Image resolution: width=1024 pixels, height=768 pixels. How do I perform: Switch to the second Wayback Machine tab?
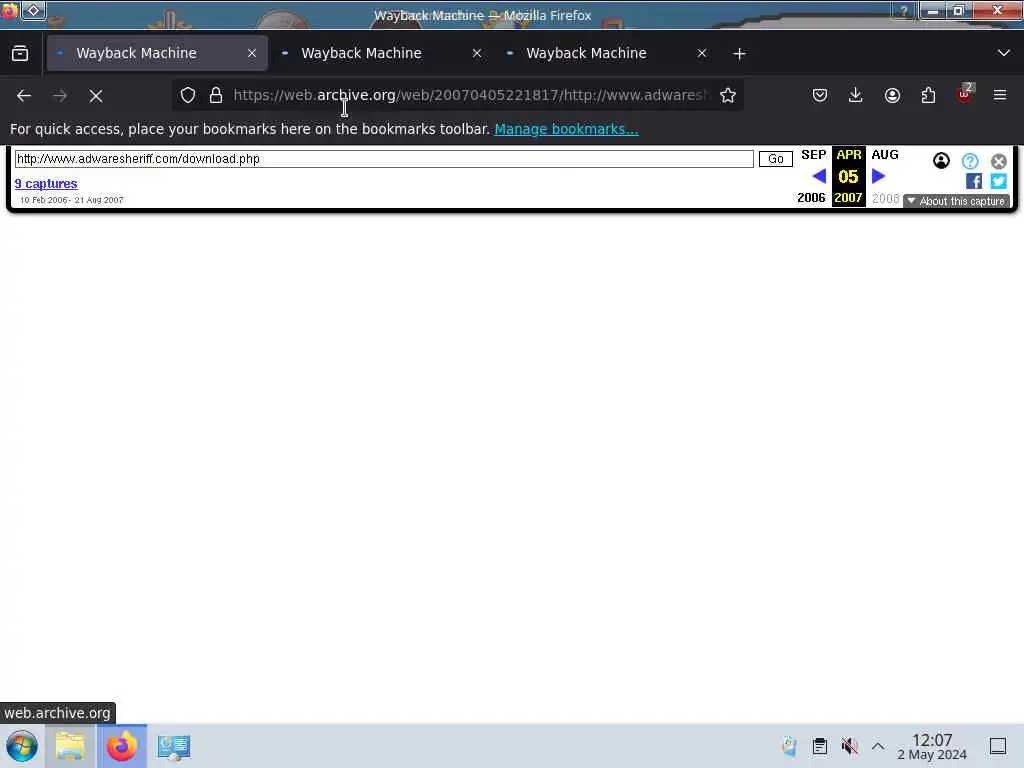(x=381, y=54)
